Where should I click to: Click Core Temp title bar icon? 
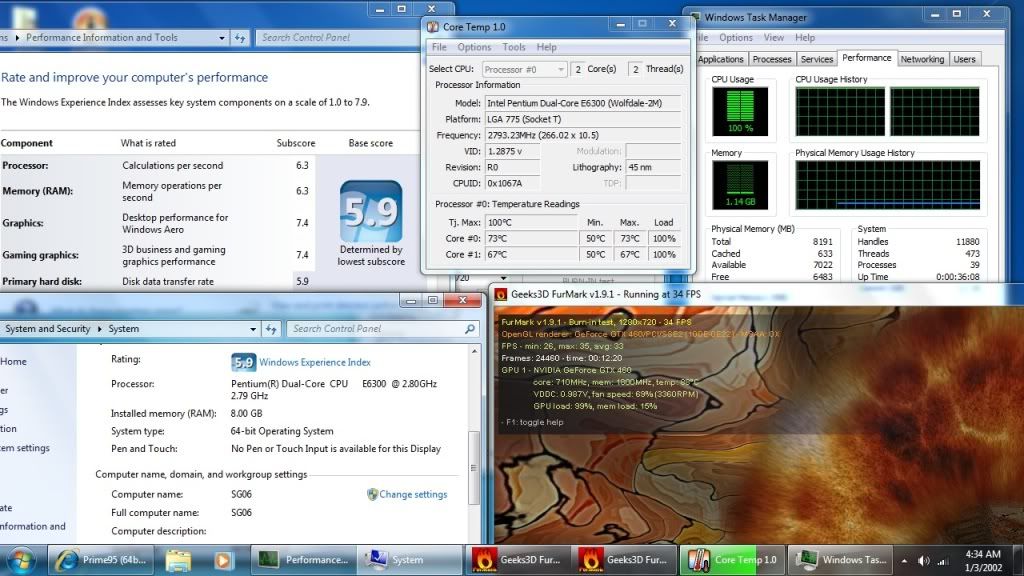[432, 27]
